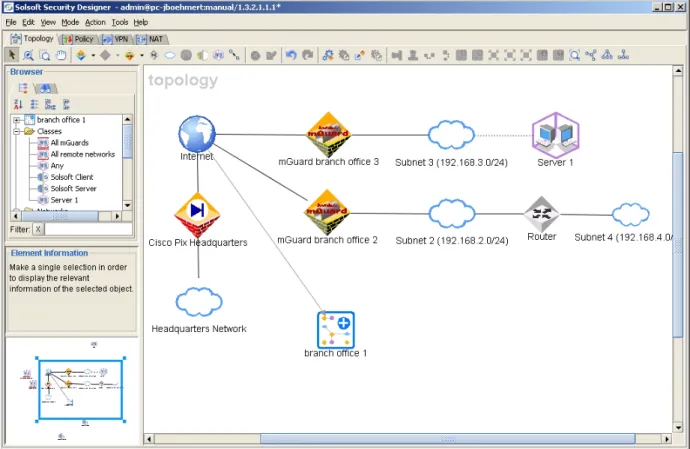Apply the last hierarchy layout icon
Viewport: 690px width, 449px height.
click(623, 55)
